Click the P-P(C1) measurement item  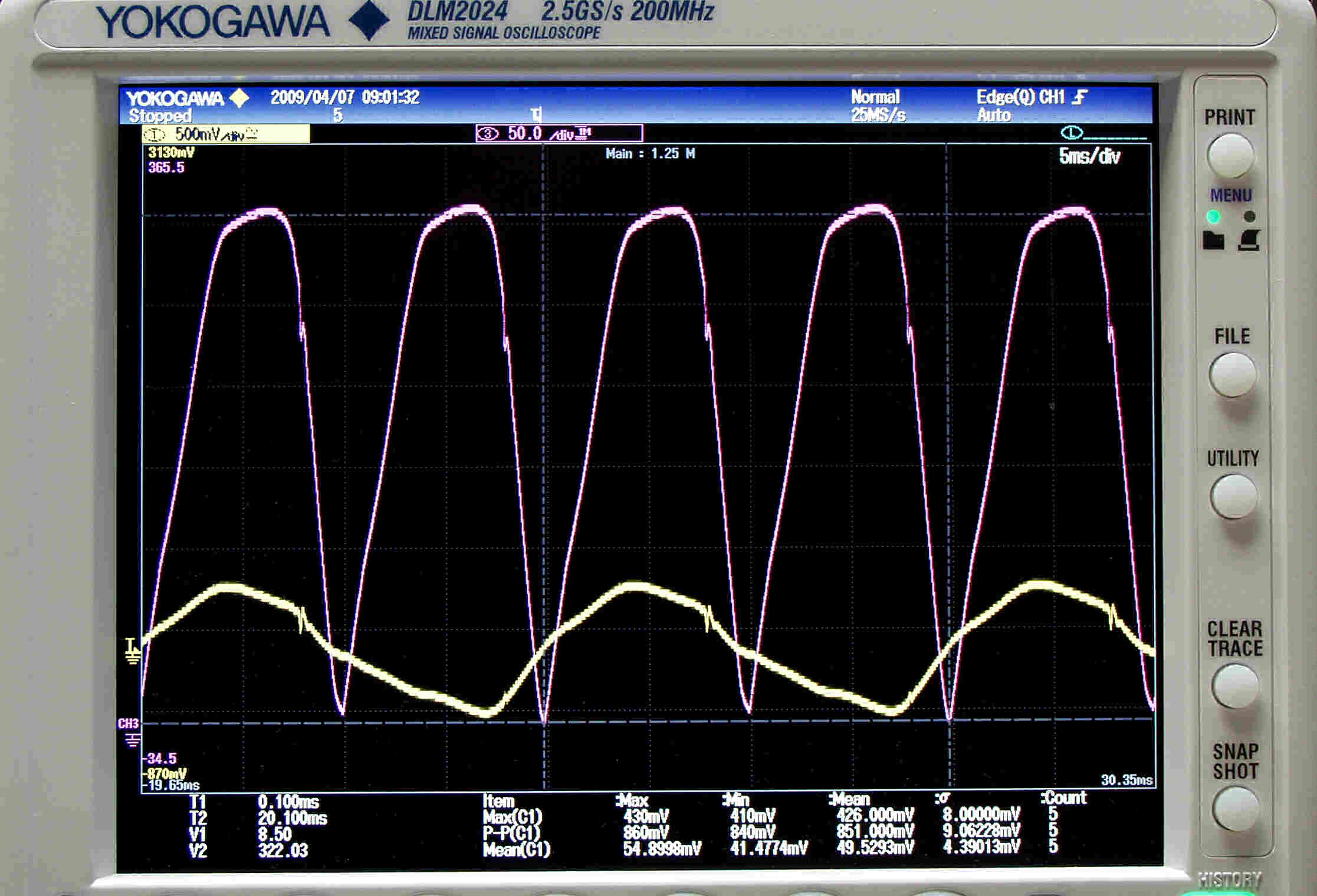pyautogui.click(x=511, y=834)
